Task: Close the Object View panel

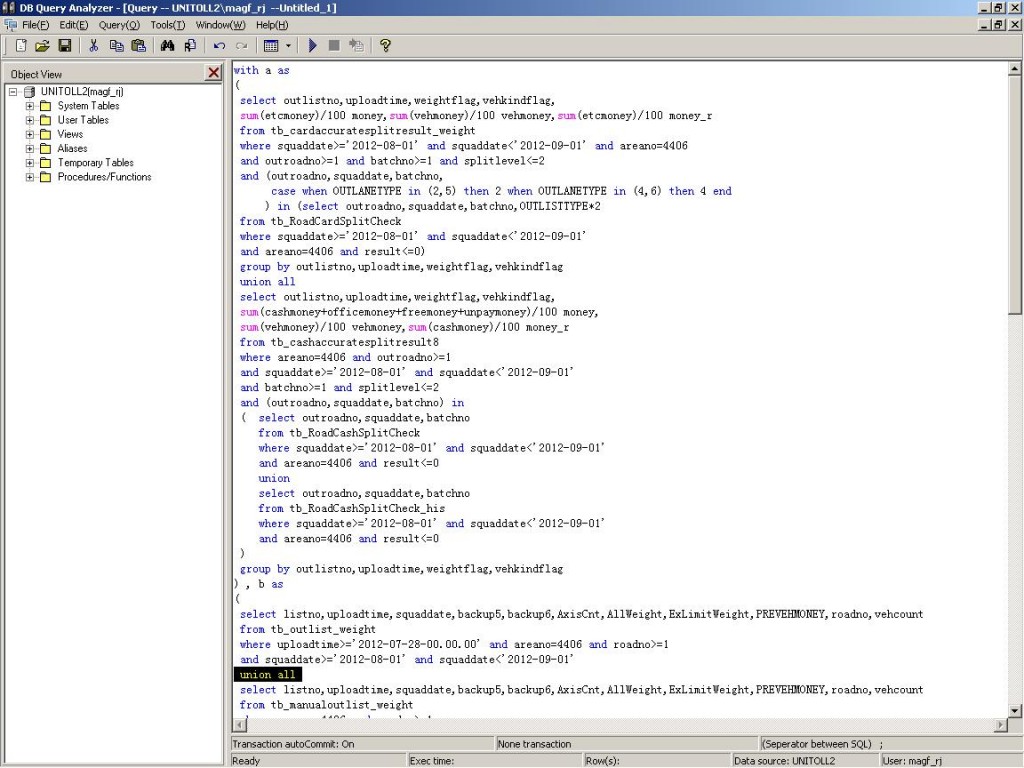Action: point(214,73)
